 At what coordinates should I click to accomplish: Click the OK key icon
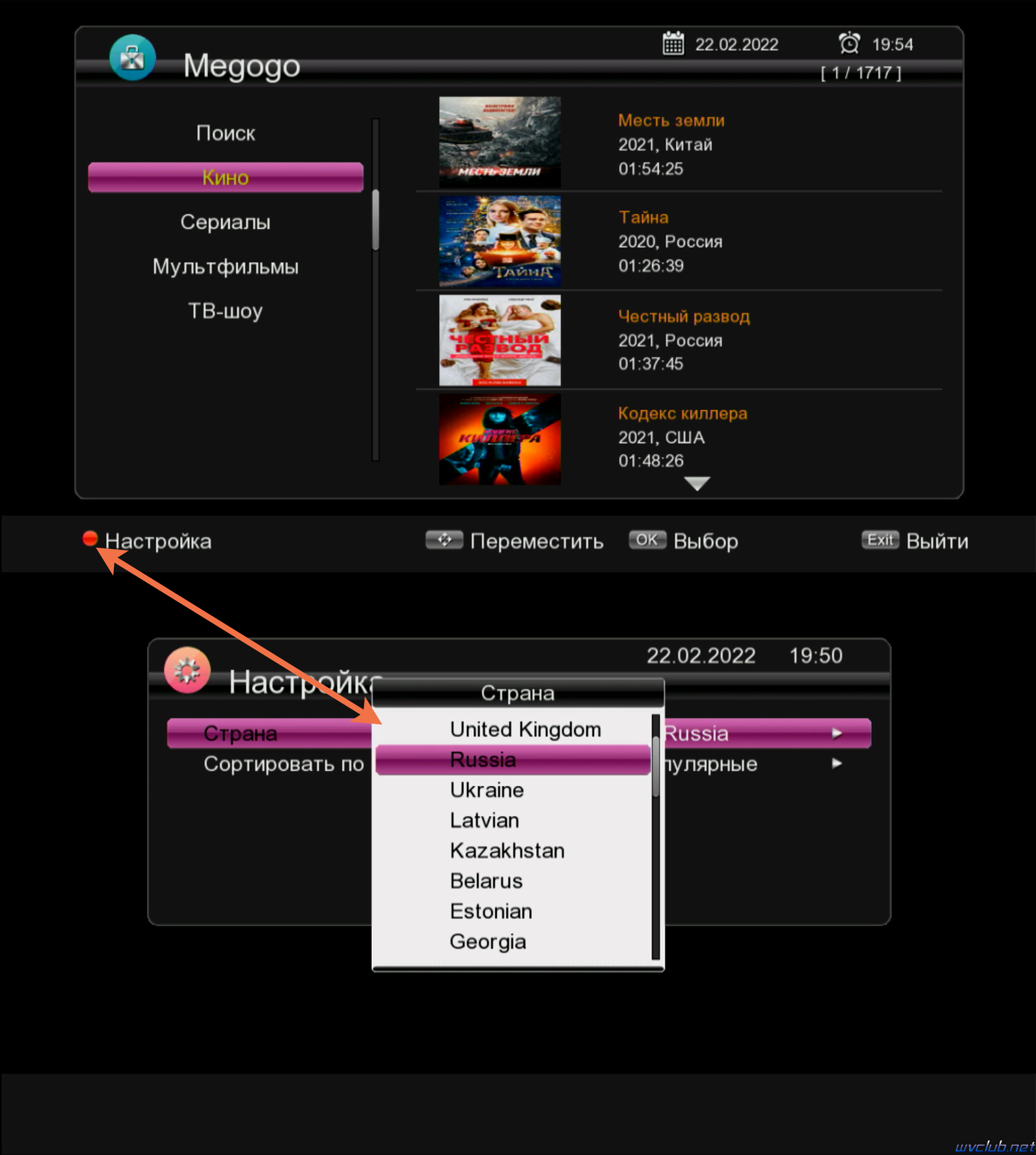[647, 540]
